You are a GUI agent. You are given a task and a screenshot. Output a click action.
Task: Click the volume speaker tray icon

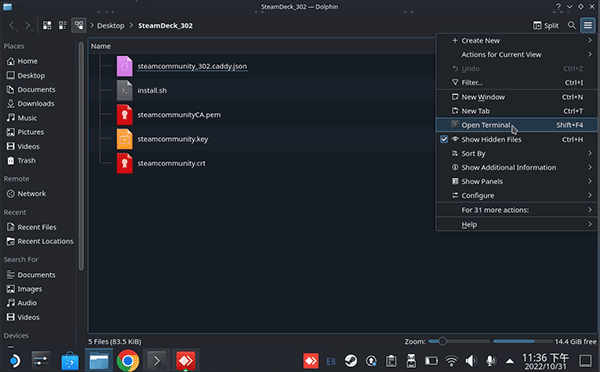[471, 361]
